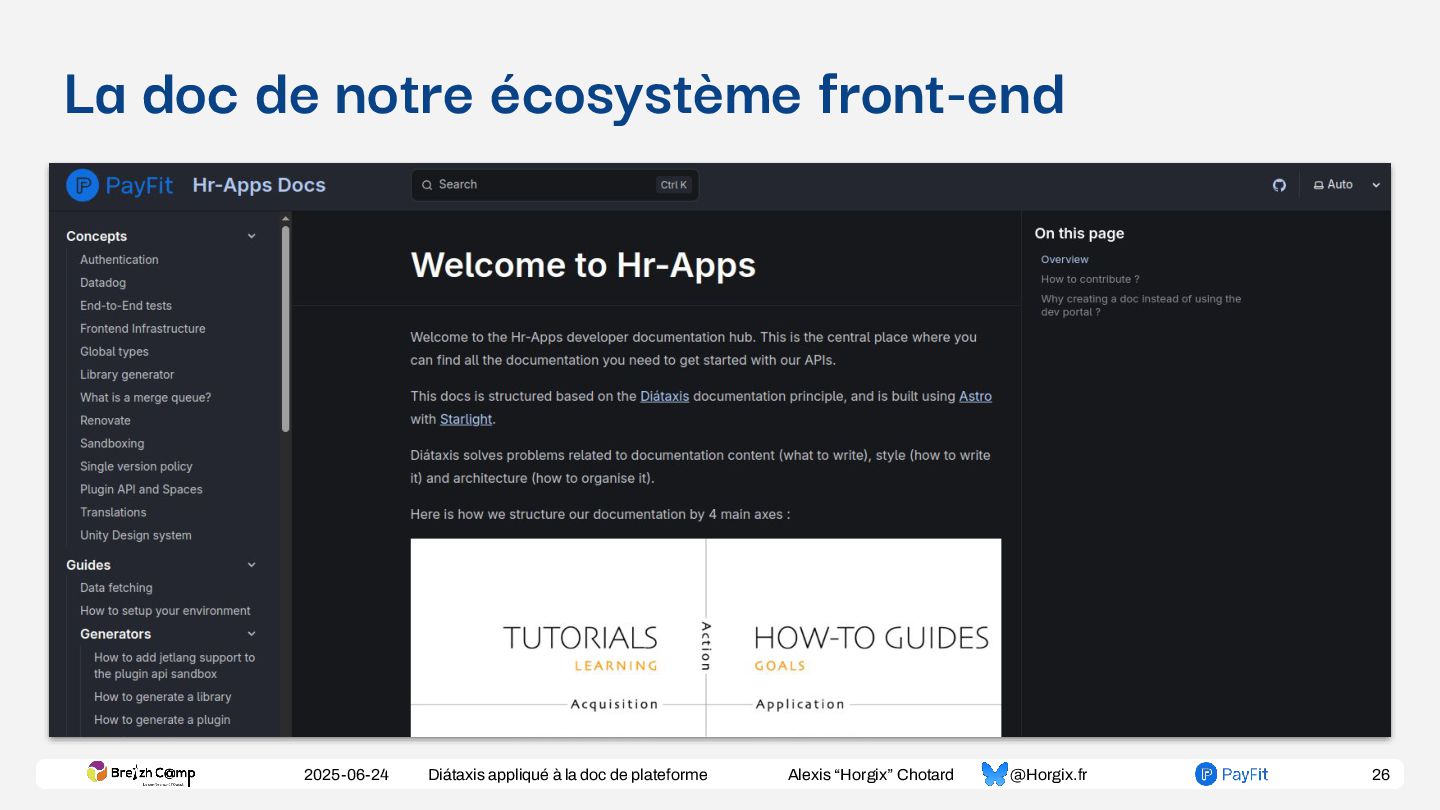Open End-to-End tests page
This screenshot has height=810, width=1440.
[126, 306]
